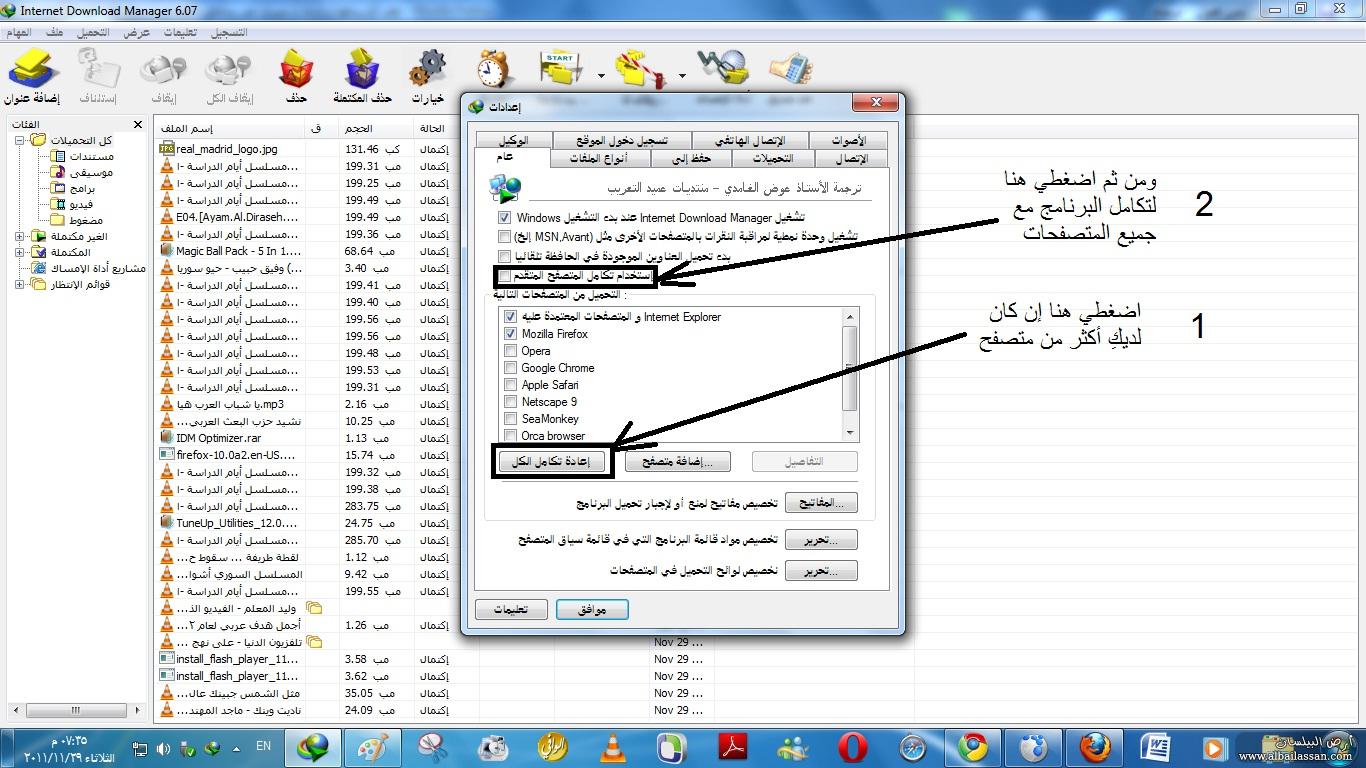Click تعليمات (Help) button in settings dialog
This screenshot has width=1366, height=768.
coord(511,609)
